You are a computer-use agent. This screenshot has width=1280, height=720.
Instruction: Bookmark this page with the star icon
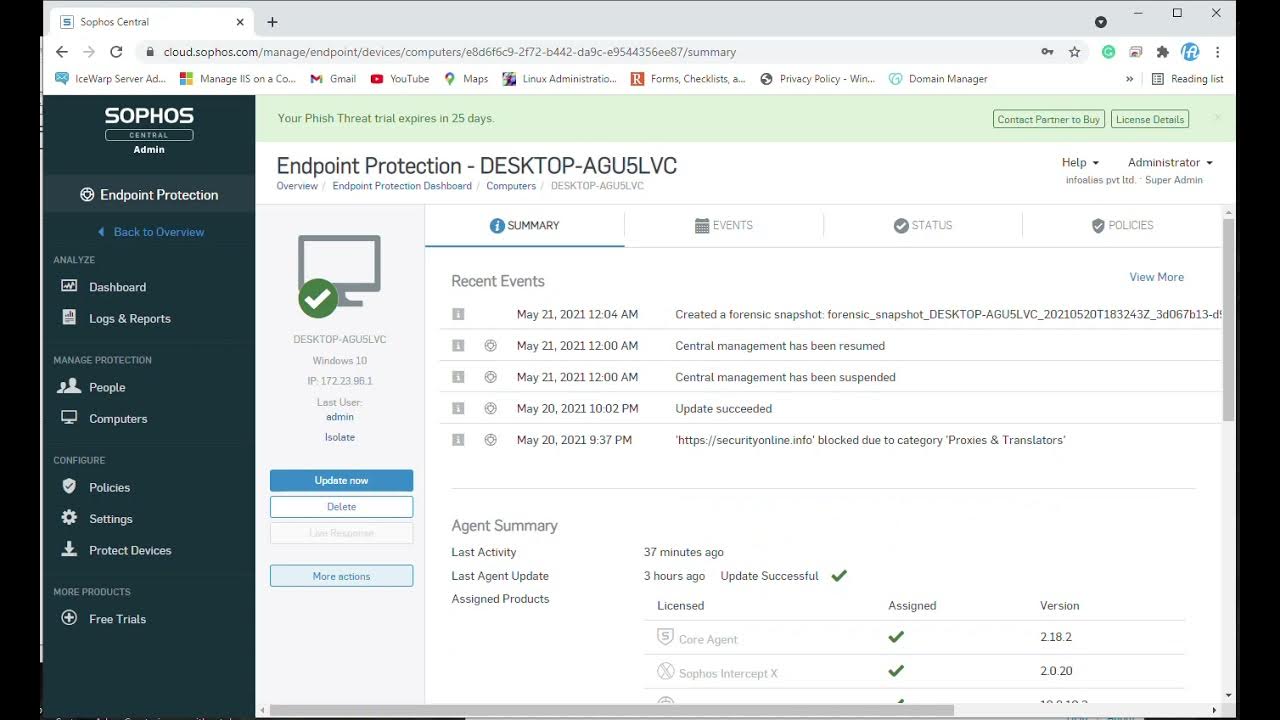tap(1074, 52)
